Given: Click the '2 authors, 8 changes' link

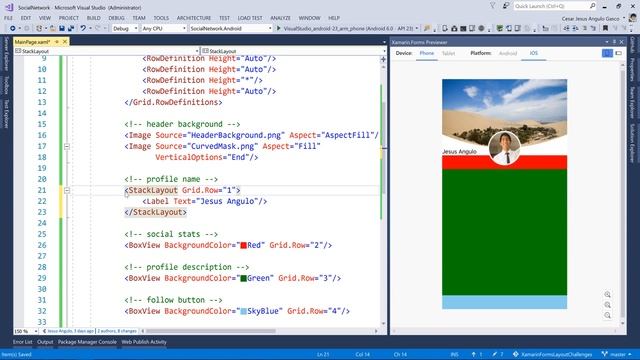Looking at the screenshot, I should (x=117, y=331).
